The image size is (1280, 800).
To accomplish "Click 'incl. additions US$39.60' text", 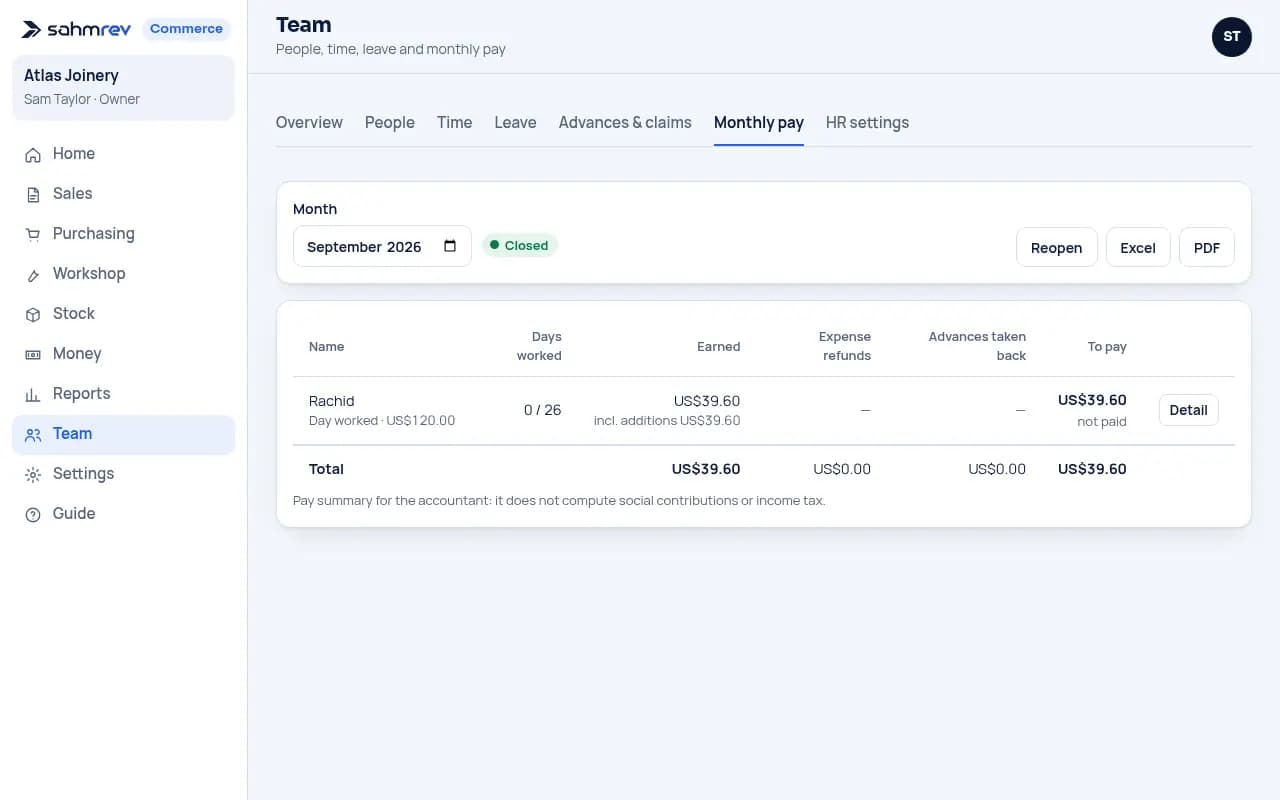I will tap(667, 421).
